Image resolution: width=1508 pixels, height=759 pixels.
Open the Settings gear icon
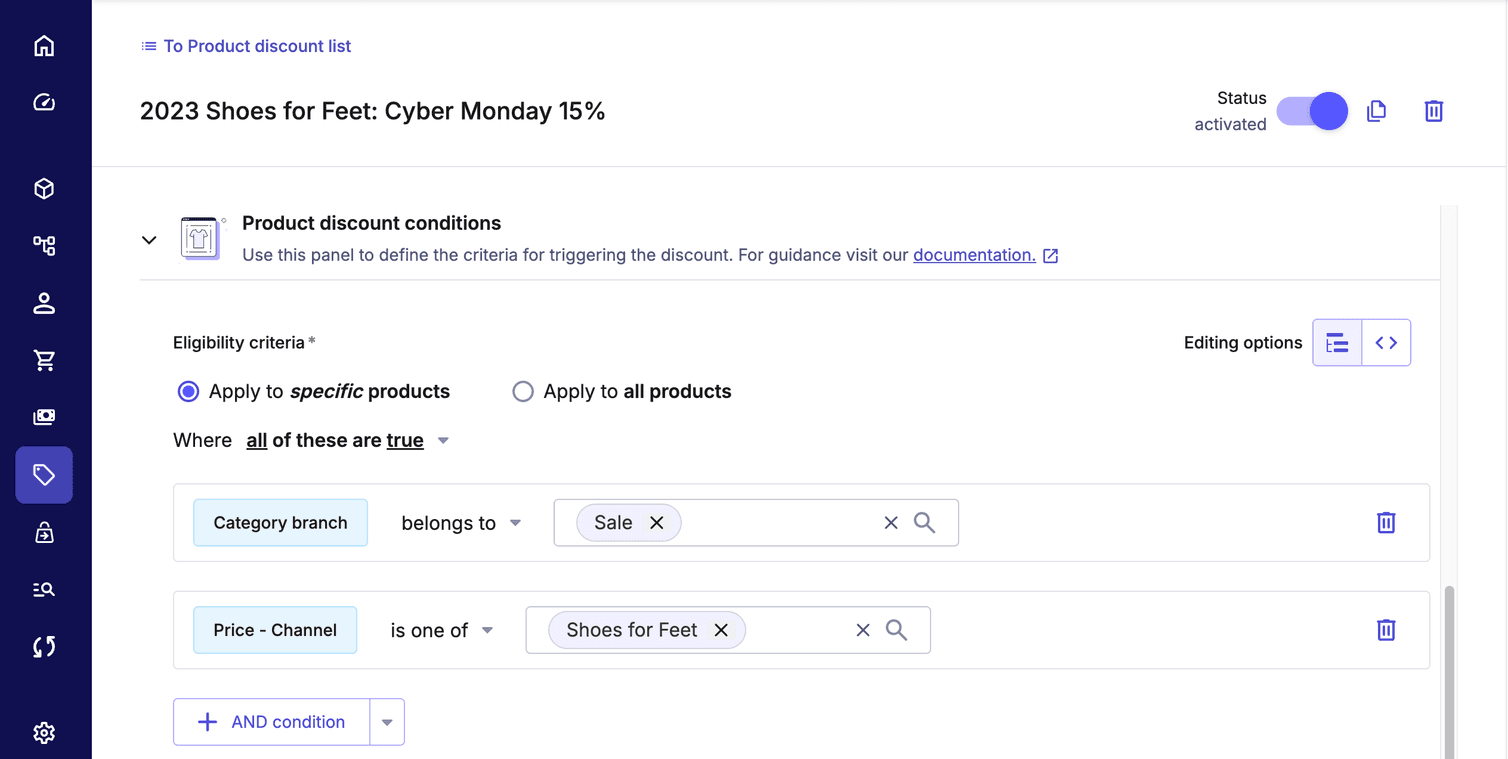pyautogui.click(x=44, y=733)
